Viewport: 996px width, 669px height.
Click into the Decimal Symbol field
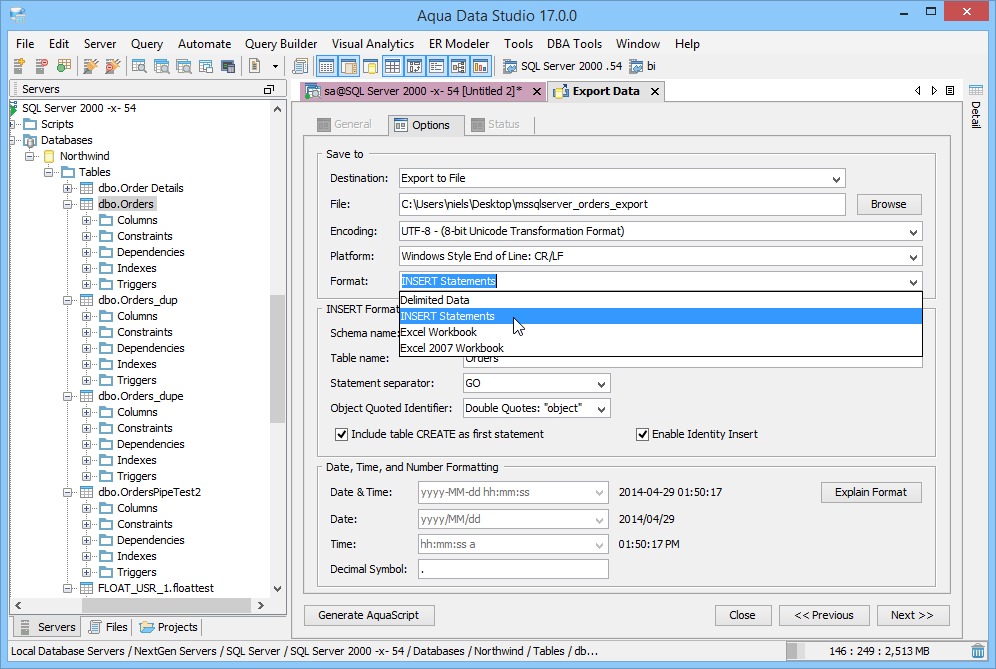(513, 569)
